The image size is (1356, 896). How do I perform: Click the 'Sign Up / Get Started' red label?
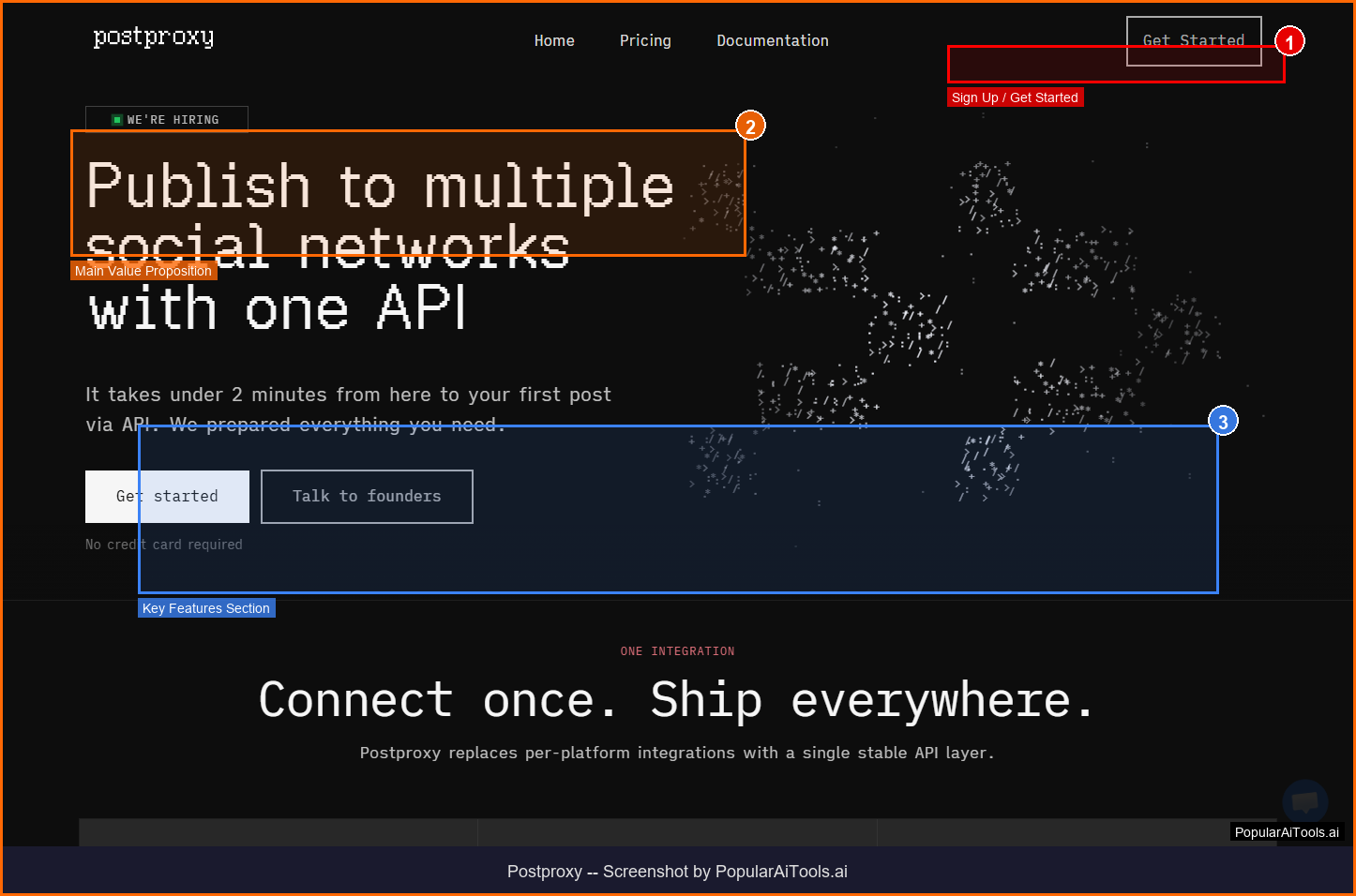1015,97
